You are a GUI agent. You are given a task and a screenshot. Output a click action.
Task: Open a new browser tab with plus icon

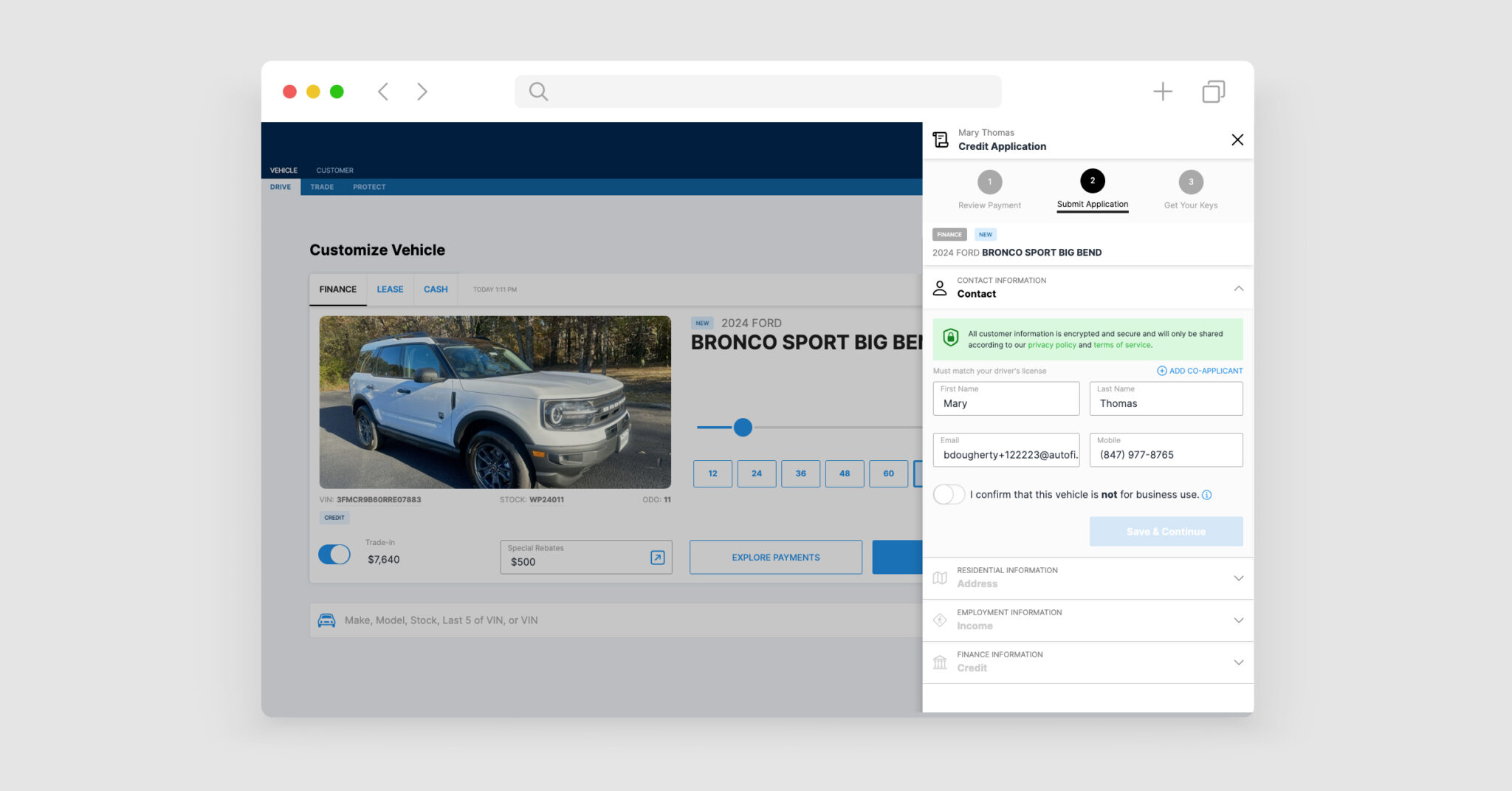tap(1162, 92)
